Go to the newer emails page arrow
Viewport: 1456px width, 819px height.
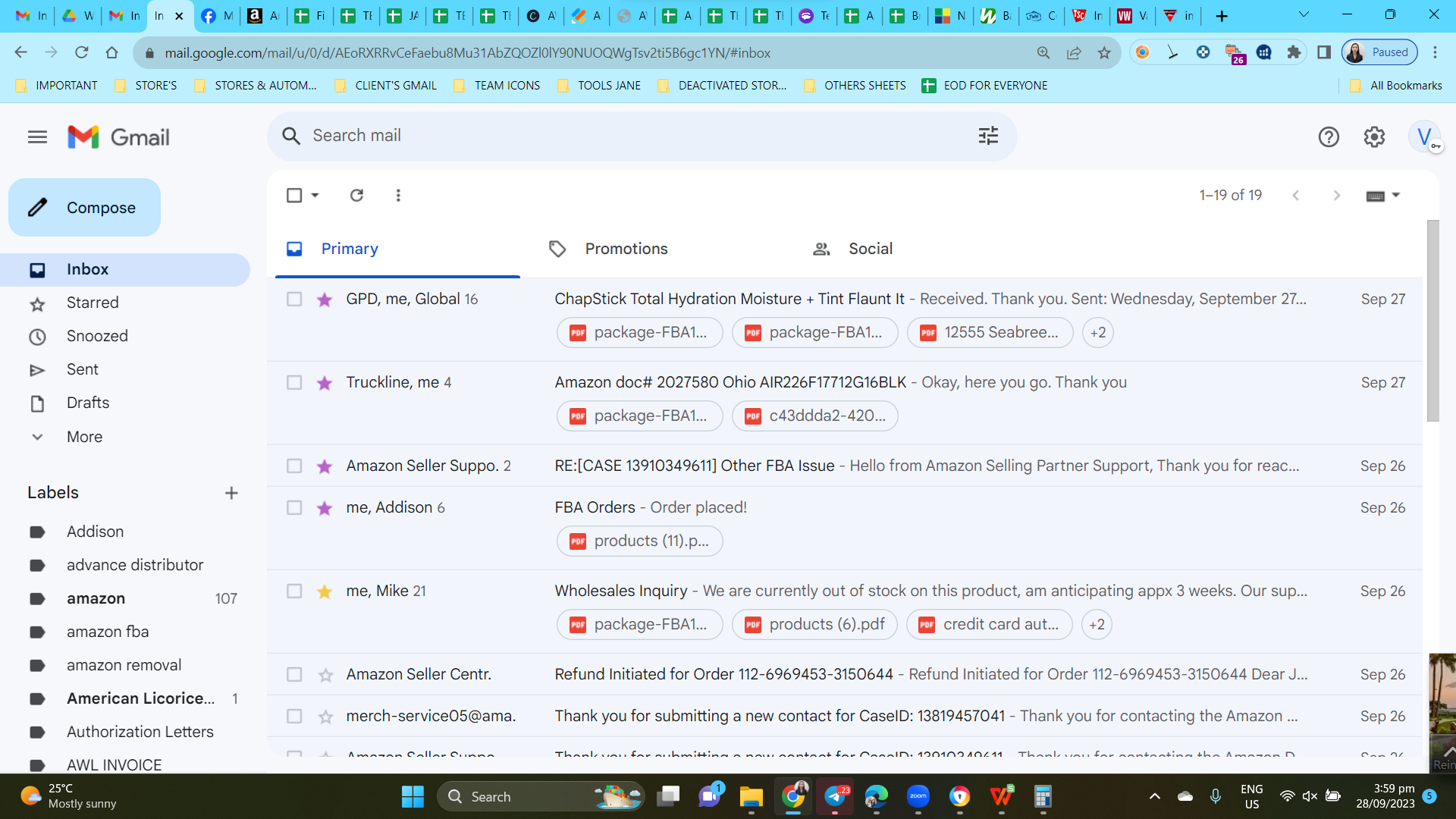[x=1296, y=196]
